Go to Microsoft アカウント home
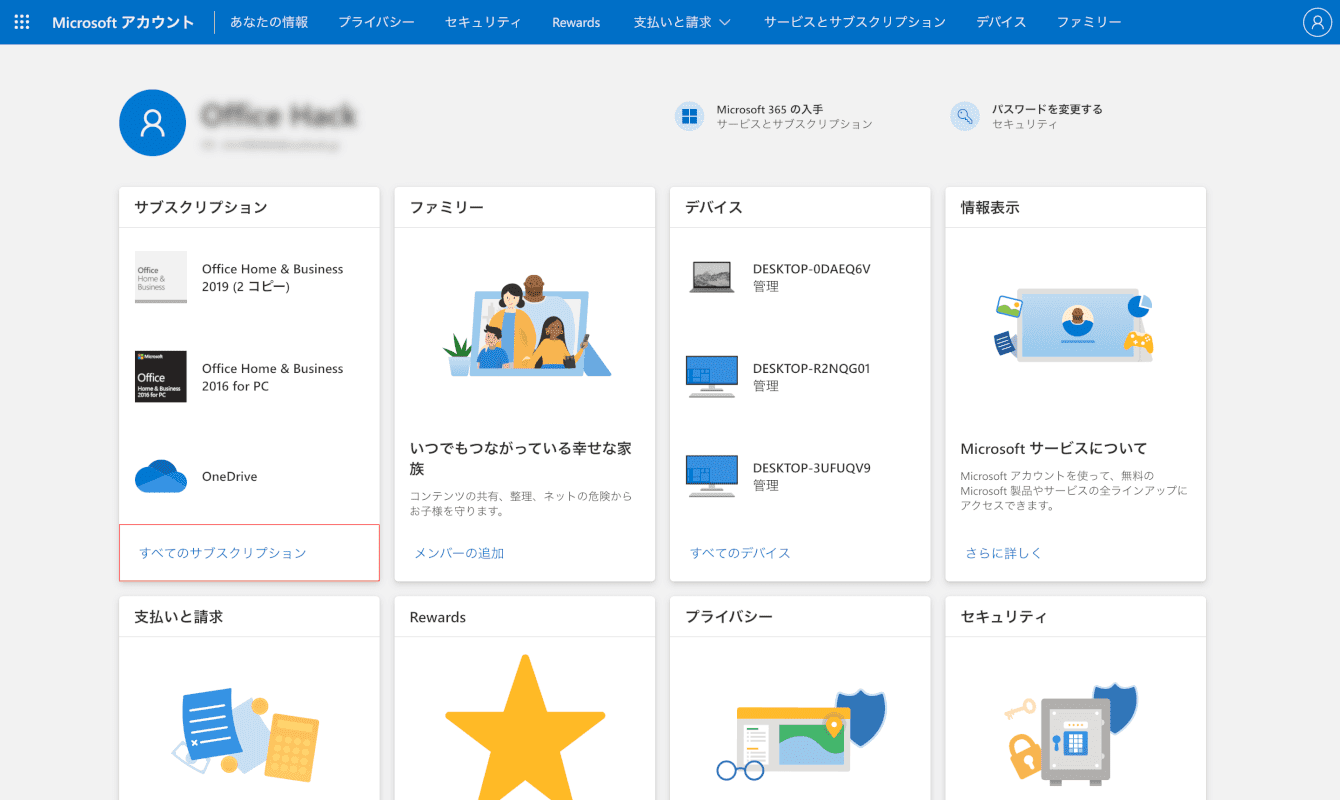This screenshot has width=1340, height=800. point(123,22)
